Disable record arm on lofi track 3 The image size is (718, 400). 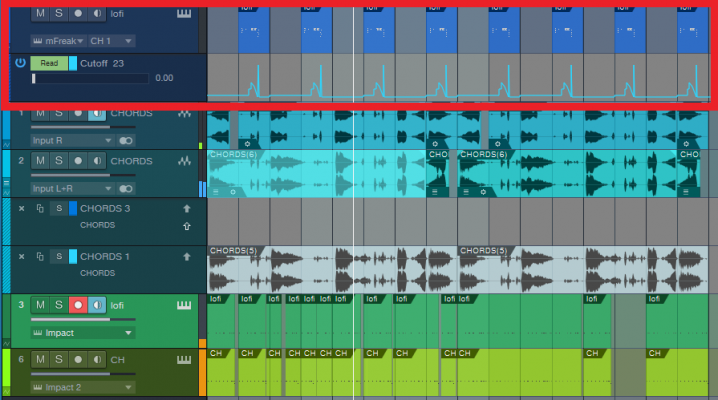[x=78, y=305]
